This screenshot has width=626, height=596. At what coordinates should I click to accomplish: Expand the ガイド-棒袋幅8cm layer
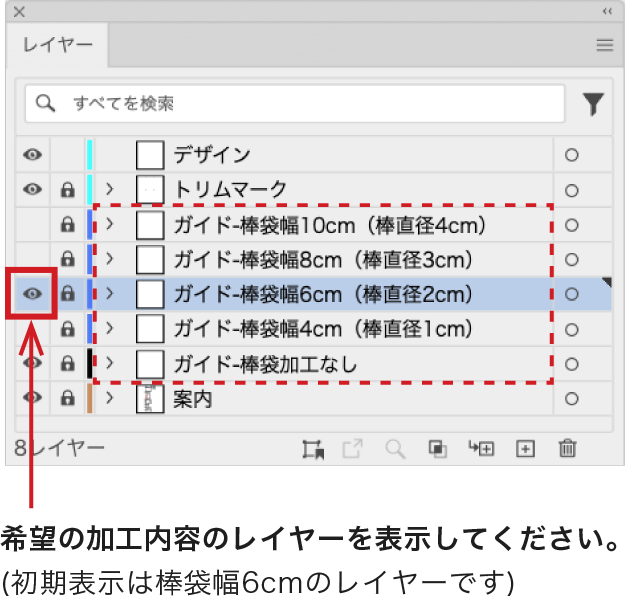click(110, 259)
